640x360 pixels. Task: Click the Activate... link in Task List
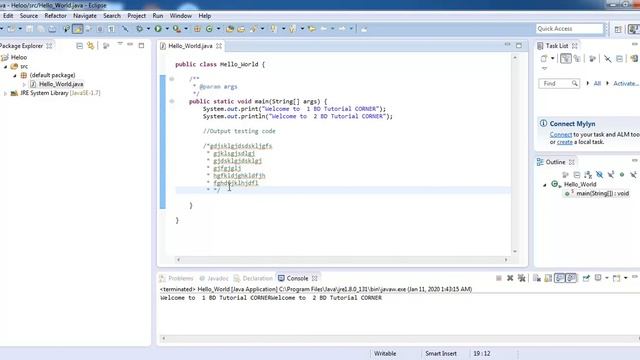(626, 83)
